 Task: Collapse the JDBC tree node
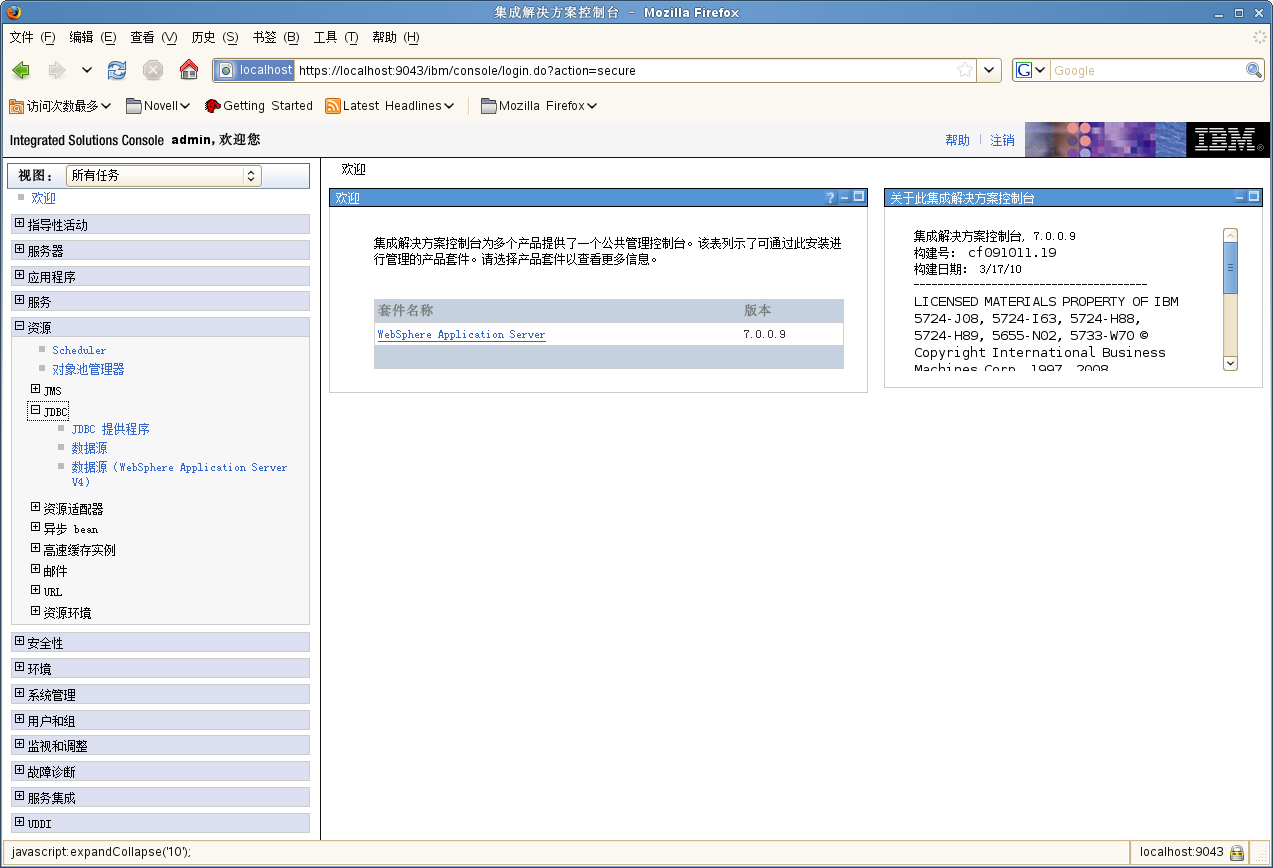(35, 410)
